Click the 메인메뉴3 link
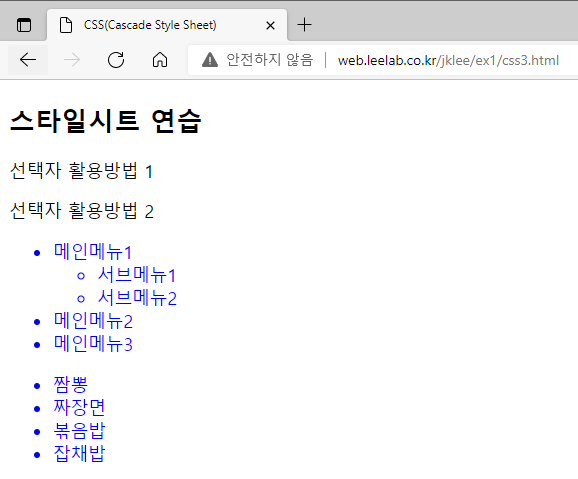The width and height of the screenshot is (578, 479). coord(93,344)
